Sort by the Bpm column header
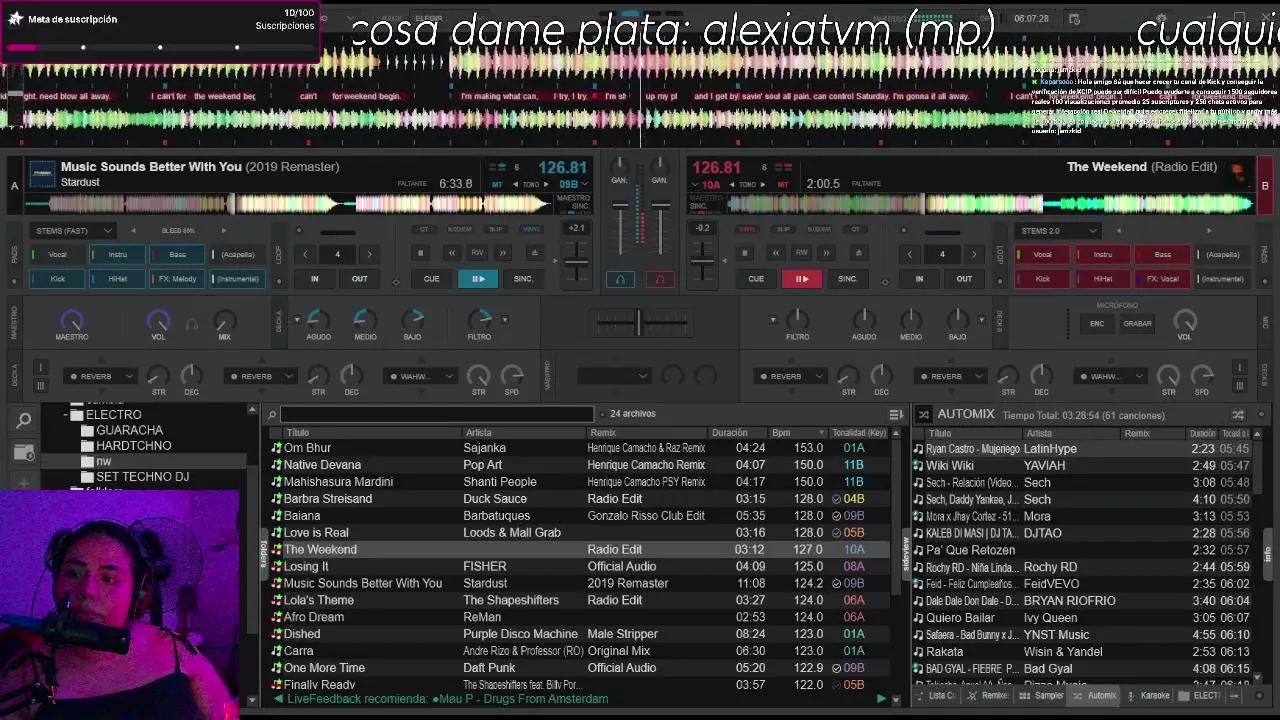Image resolution: width=1280 pixels, height=720 pixels. pyautogui.click(x=794, y=433)
